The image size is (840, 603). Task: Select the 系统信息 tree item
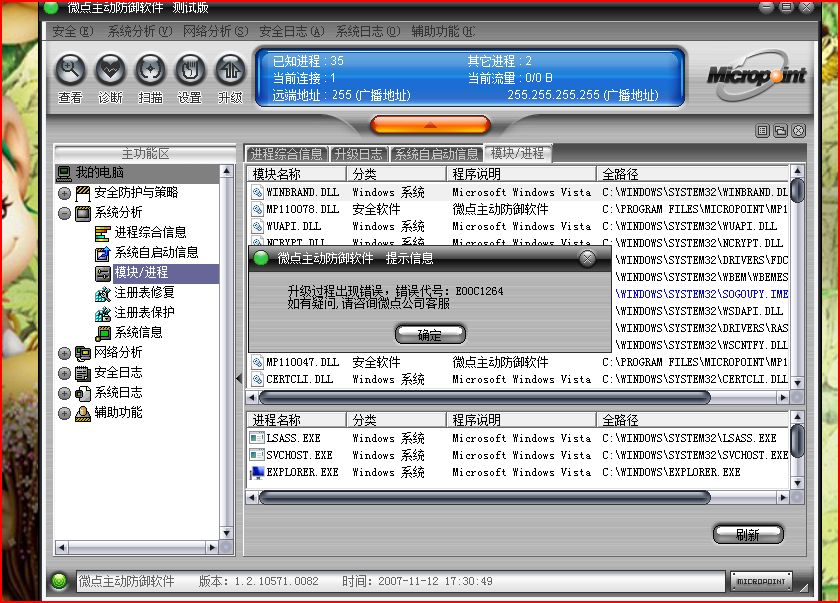pyautogui.click(x=138, y=333)
